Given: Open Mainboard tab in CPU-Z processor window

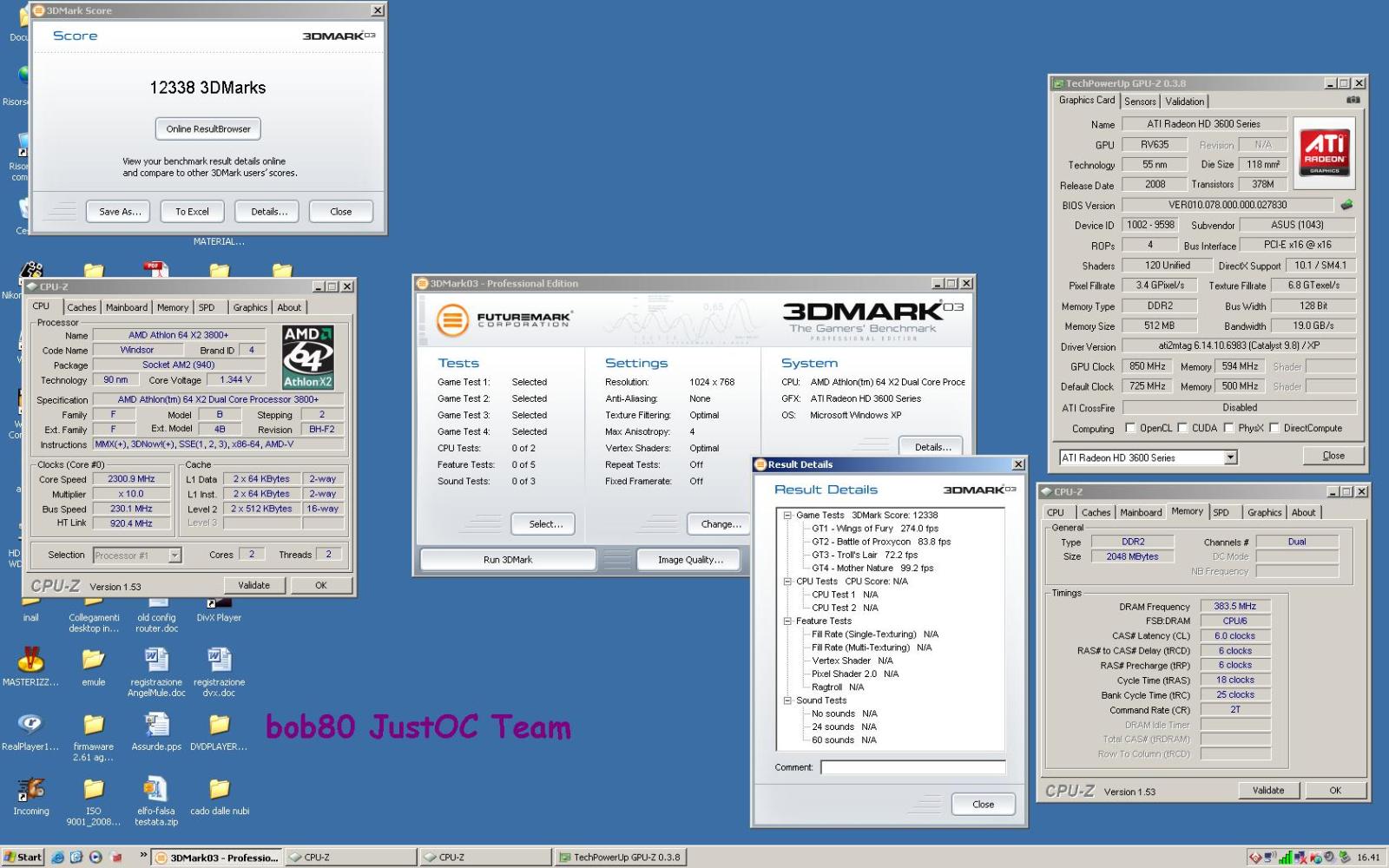Looking at the screenshot, I should [x=127, y=307].
